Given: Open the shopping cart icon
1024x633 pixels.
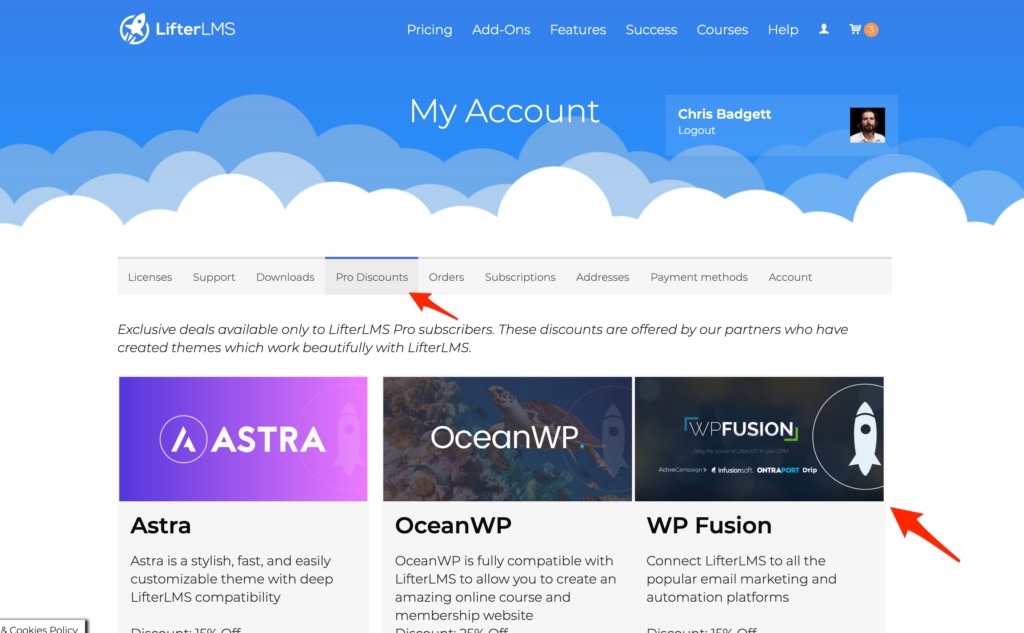Looking at the screenshot, I should (855, 29).
